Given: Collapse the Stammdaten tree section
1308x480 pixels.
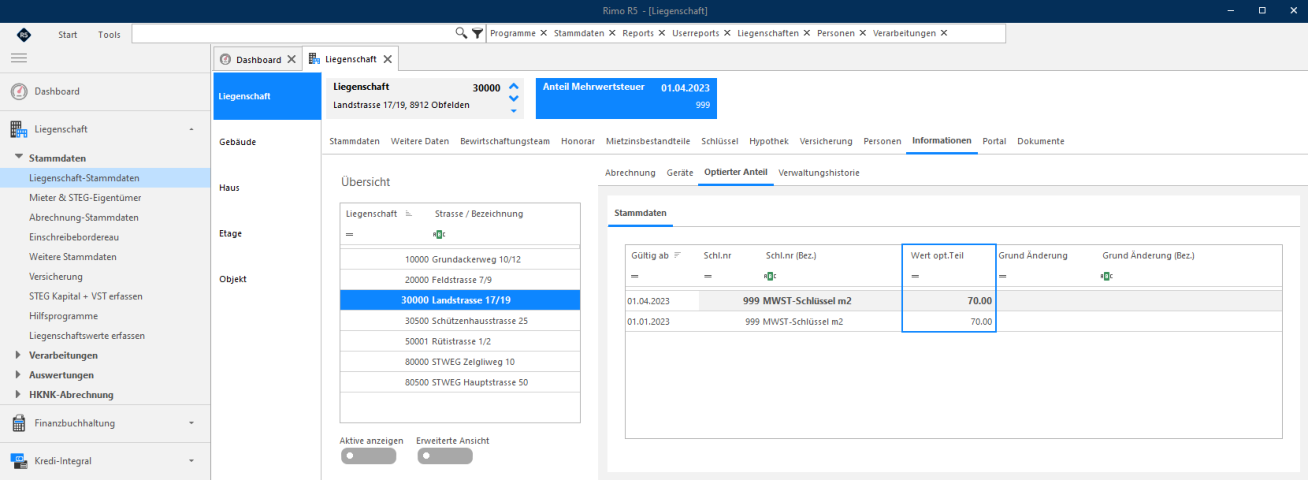Looking at the screenshot, I should pos(19,157).
